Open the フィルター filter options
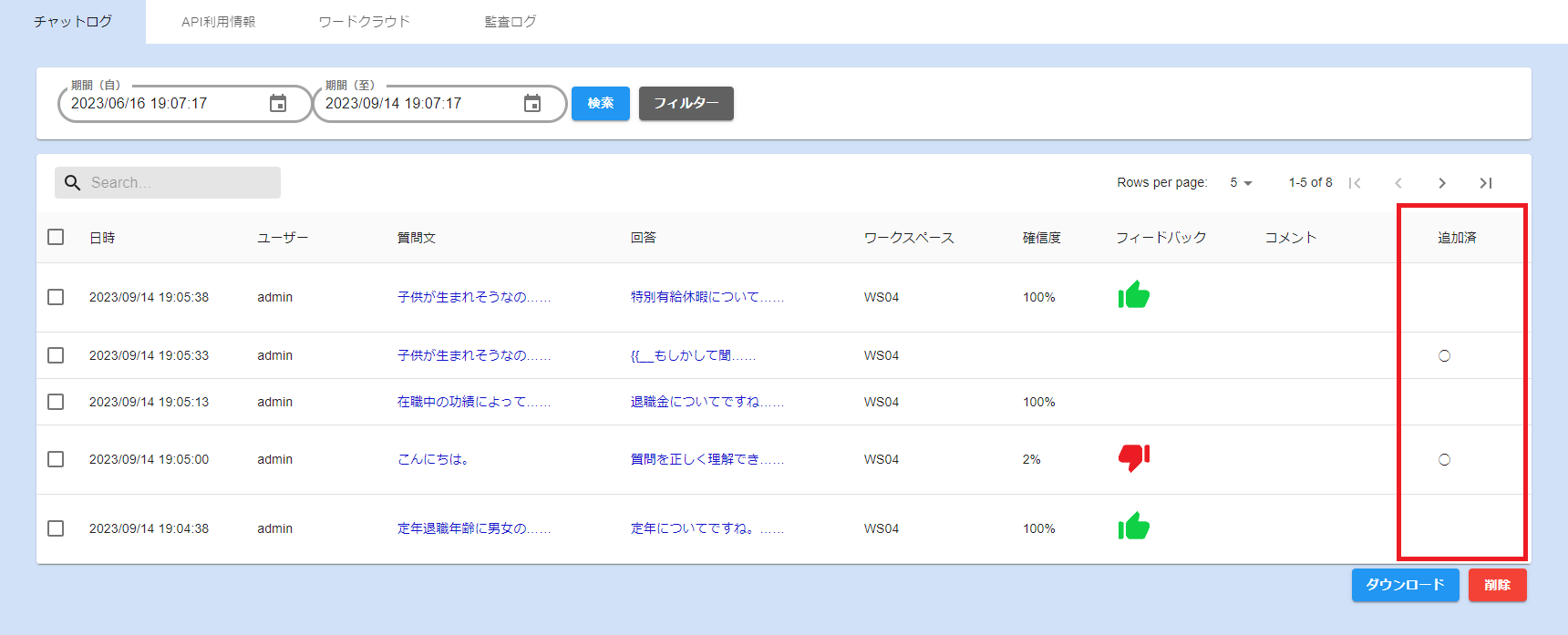The height and width of the screenshot is (635, 1568). click(x=686, y=103)
